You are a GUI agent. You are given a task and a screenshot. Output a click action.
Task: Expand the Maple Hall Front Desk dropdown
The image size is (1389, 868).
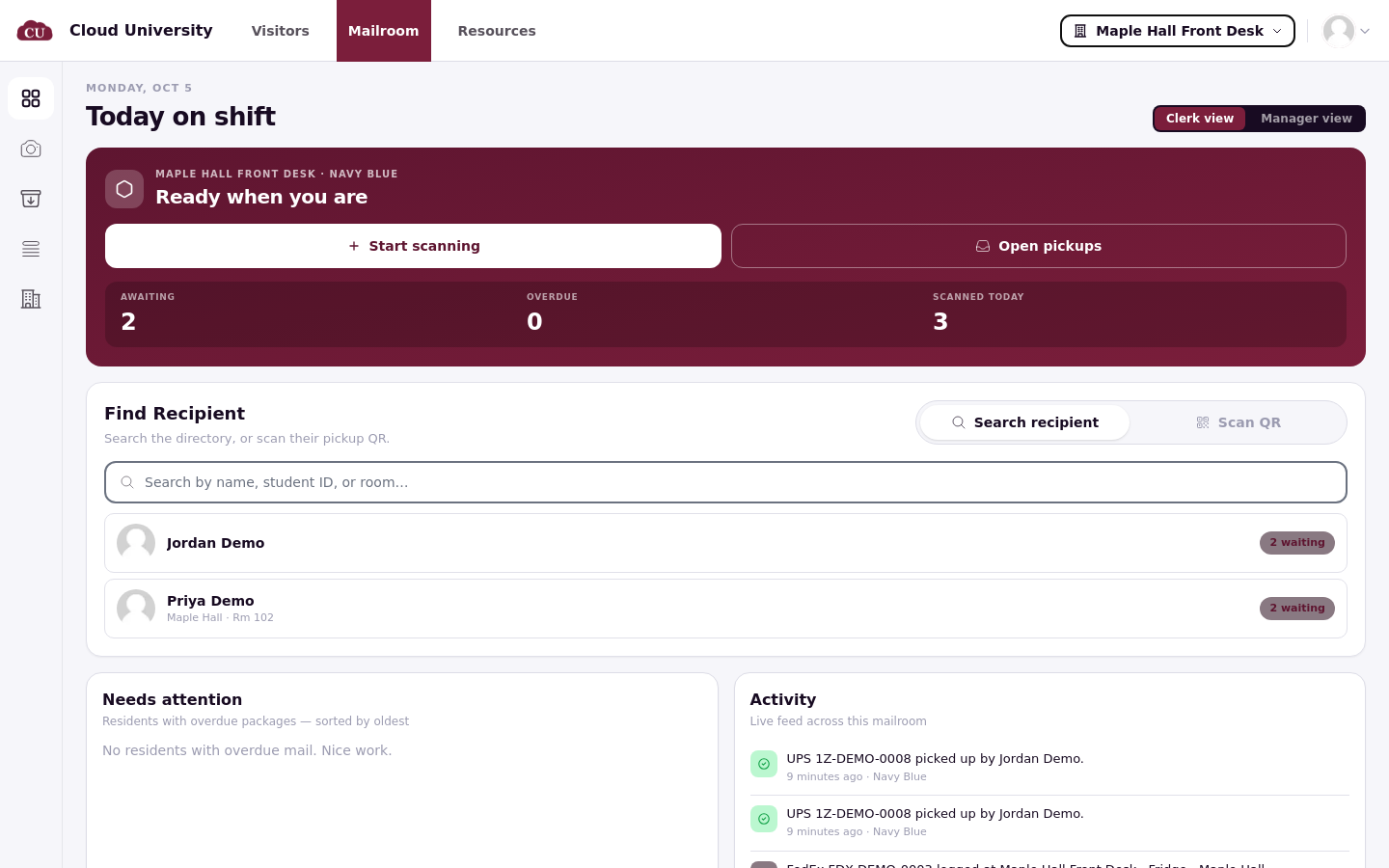(x=1178, y=31)
